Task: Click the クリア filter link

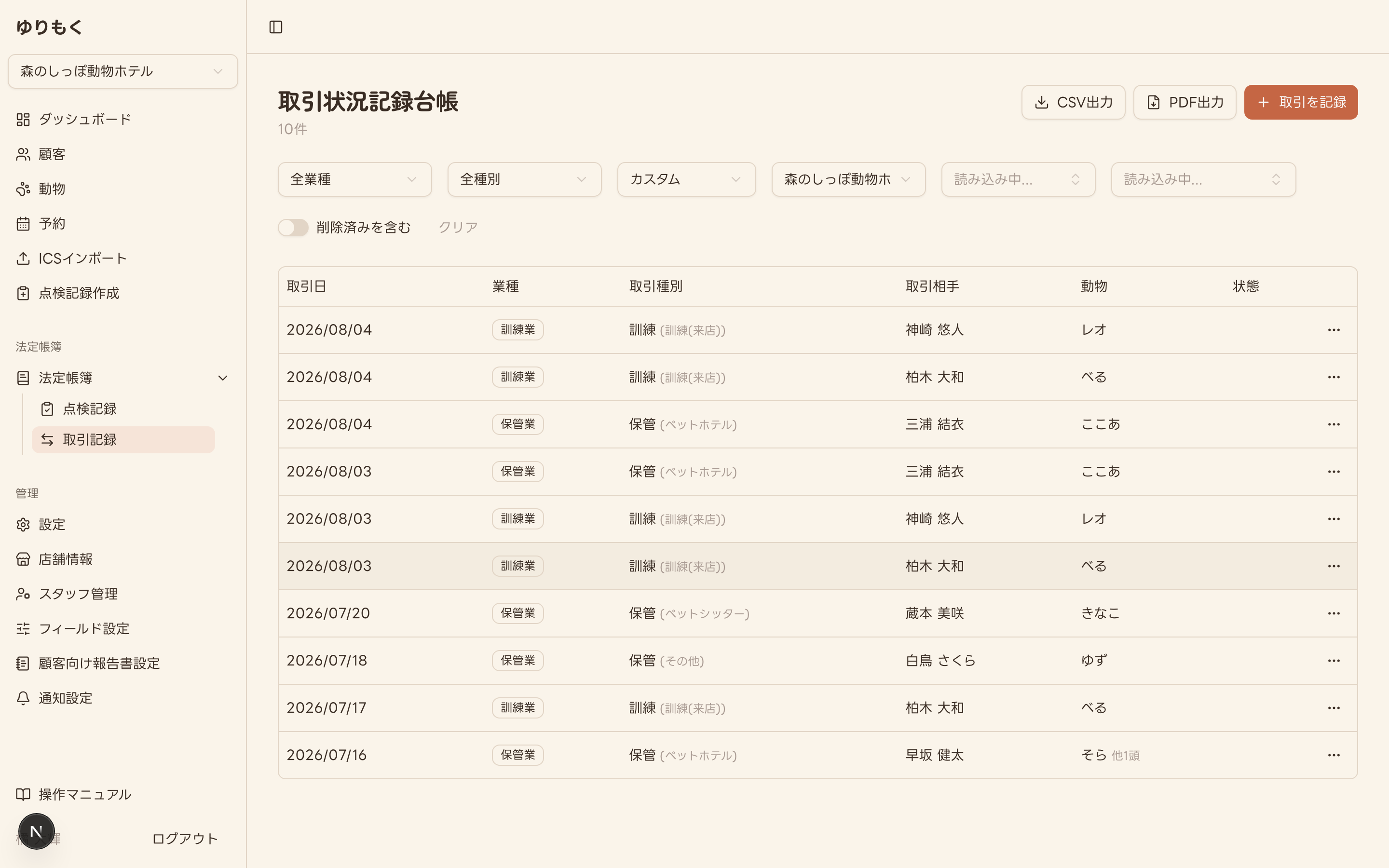Action: pyautogui.click(x=458, y=227)
